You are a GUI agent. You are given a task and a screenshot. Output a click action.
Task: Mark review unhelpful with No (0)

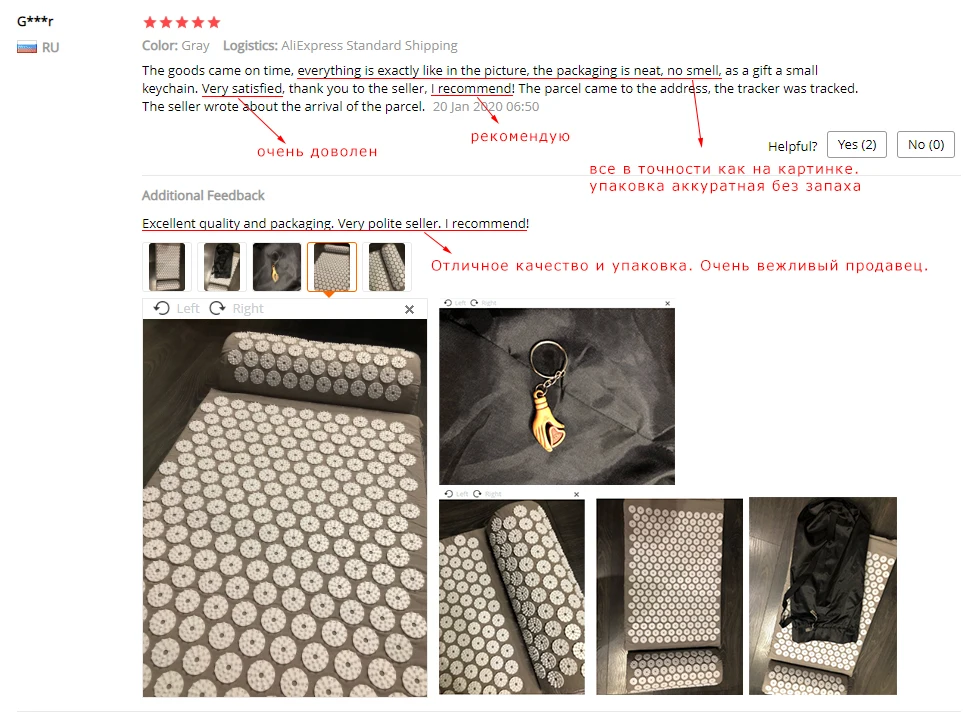[x=926, y=145]
